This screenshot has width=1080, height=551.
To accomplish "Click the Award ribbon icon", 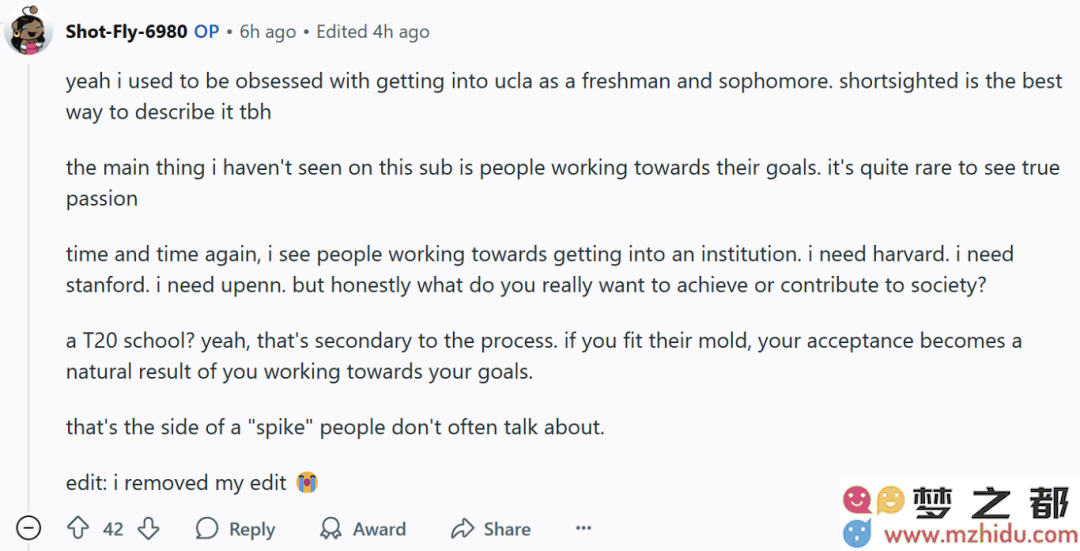I will [331, 529].
